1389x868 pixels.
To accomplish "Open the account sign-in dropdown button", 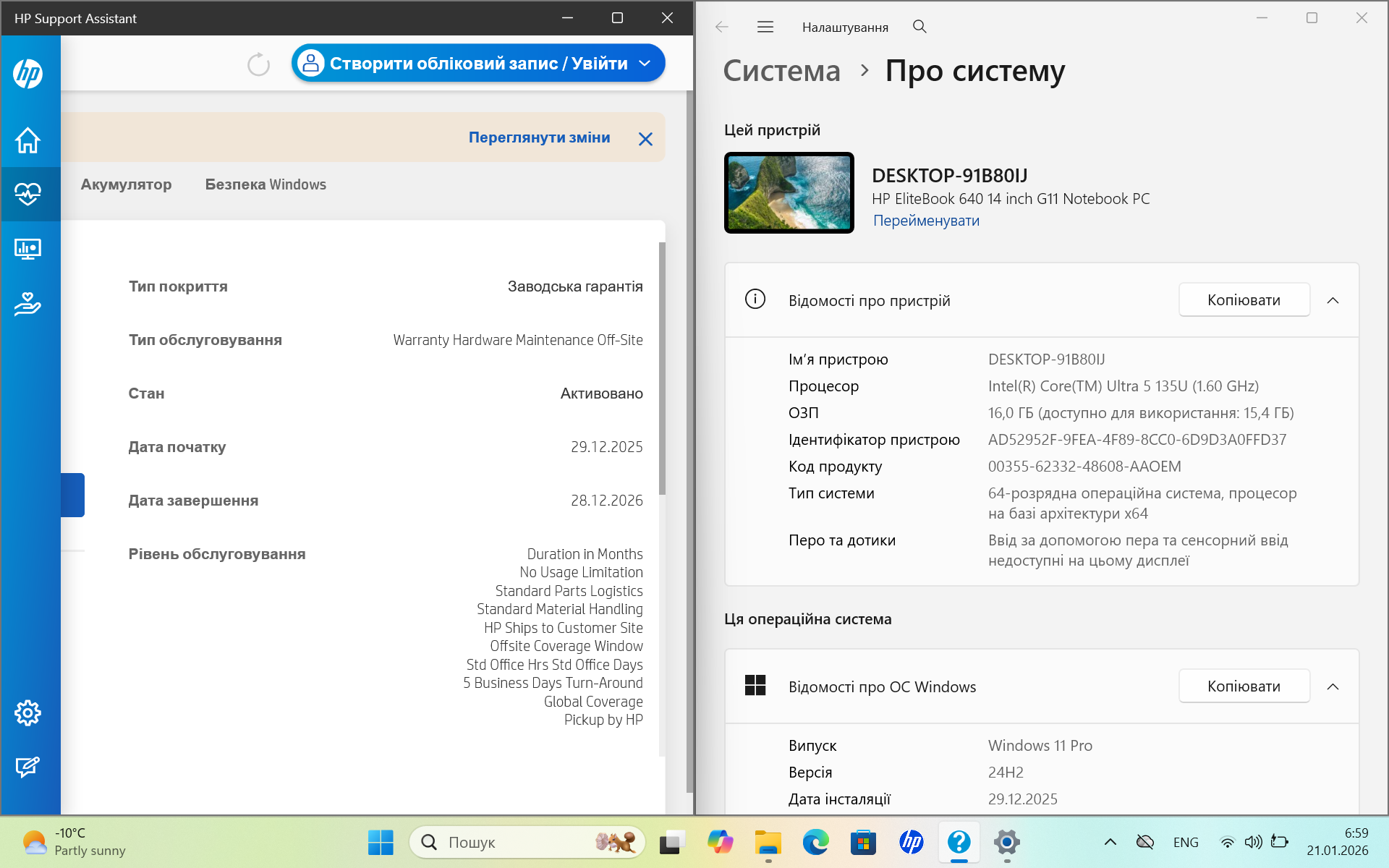I will tap(477, 64).
